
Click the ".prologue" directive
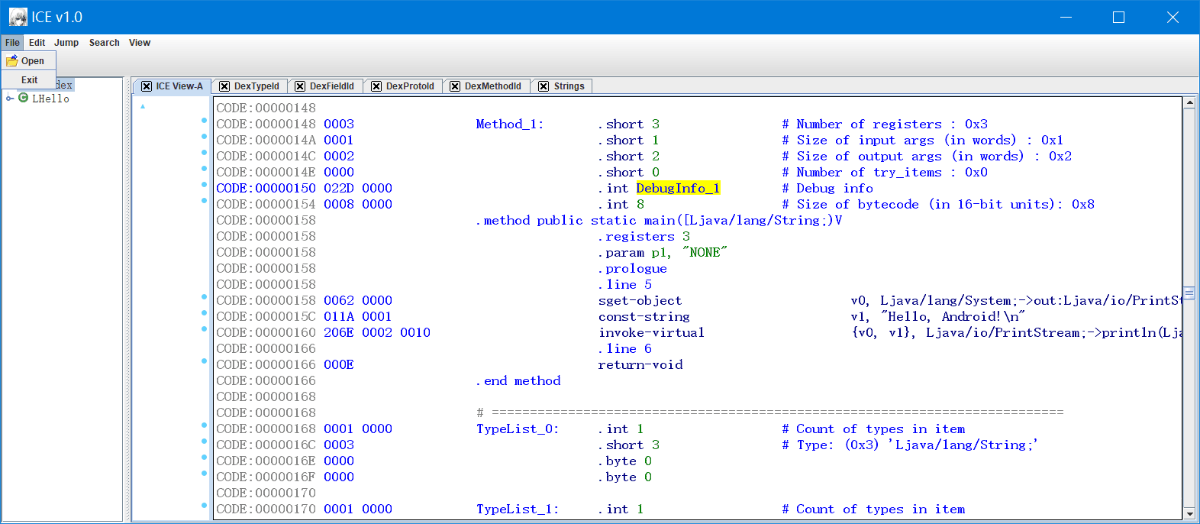tap(633, 269)
